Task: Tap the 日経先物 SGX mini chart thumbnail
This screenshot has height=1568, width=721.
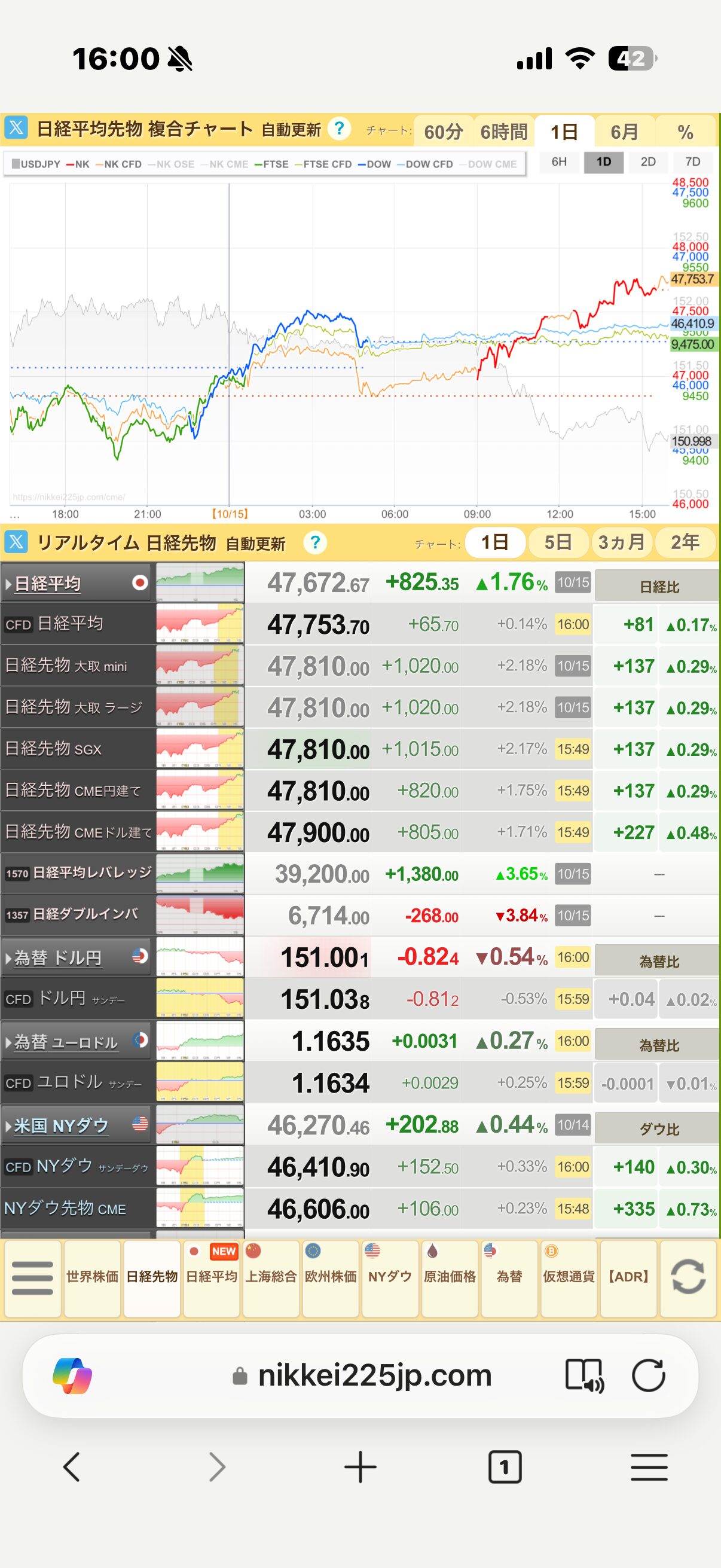Action: coord(200,749)
